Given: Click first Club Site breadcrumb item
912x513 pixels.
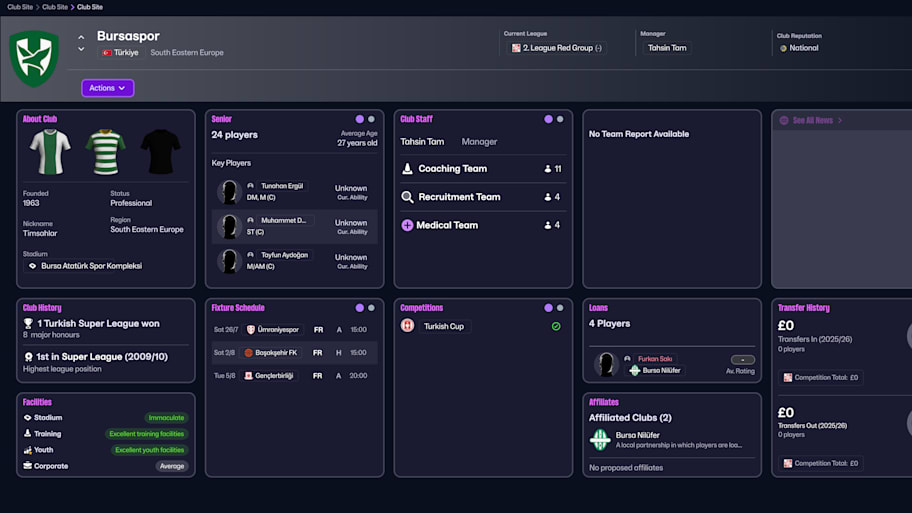Looking at the screenshot, I should tap(19, 7).
